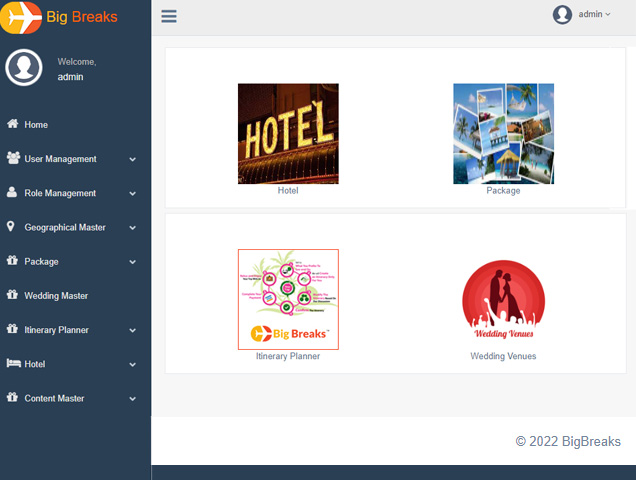Image resolution: width=636 pixels, height=480 pixels.
Task: Click the Wedding Venues caption link
Action: [x=503, y=356]
